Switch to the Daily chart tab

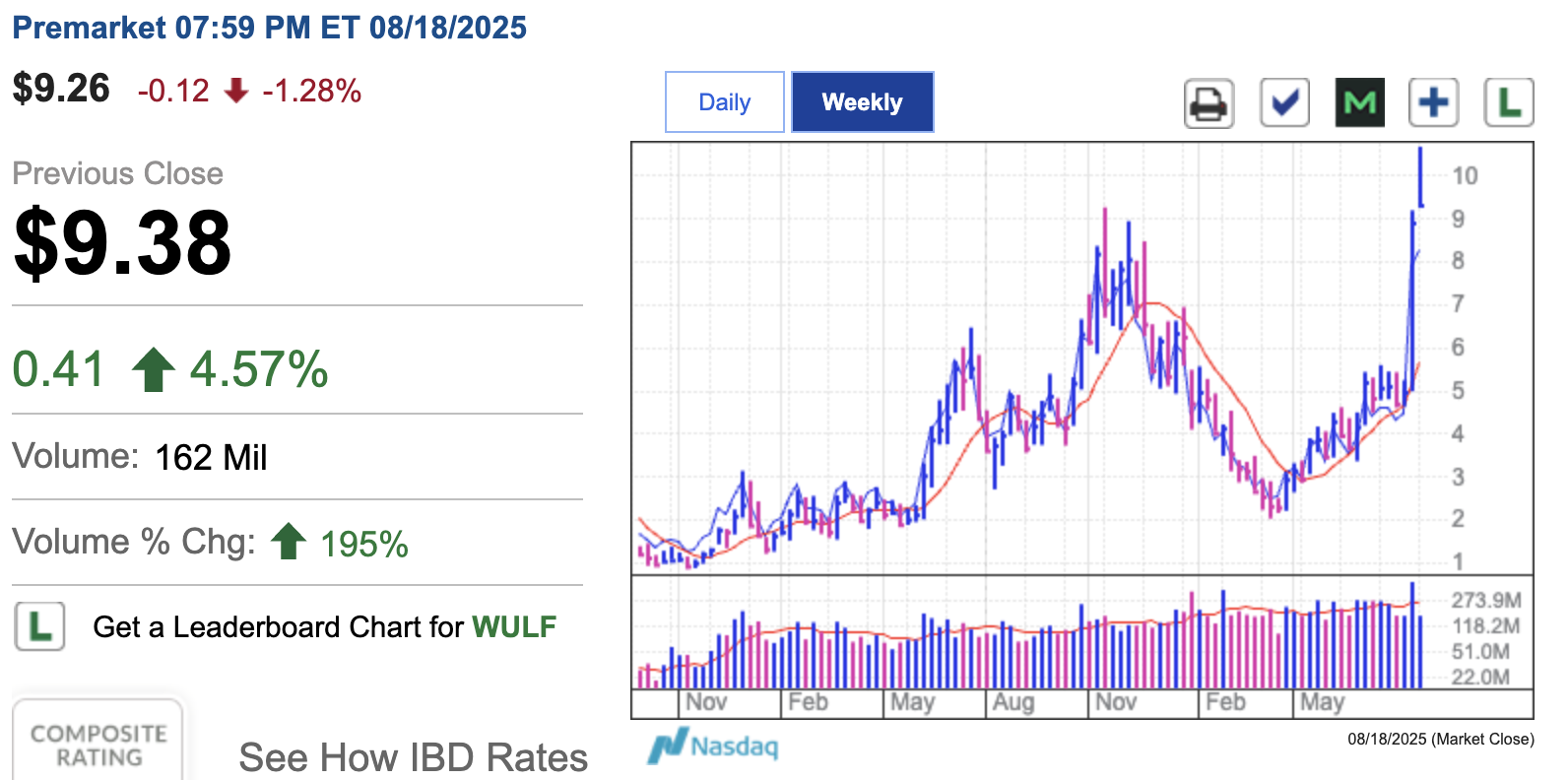click(725, 101)
